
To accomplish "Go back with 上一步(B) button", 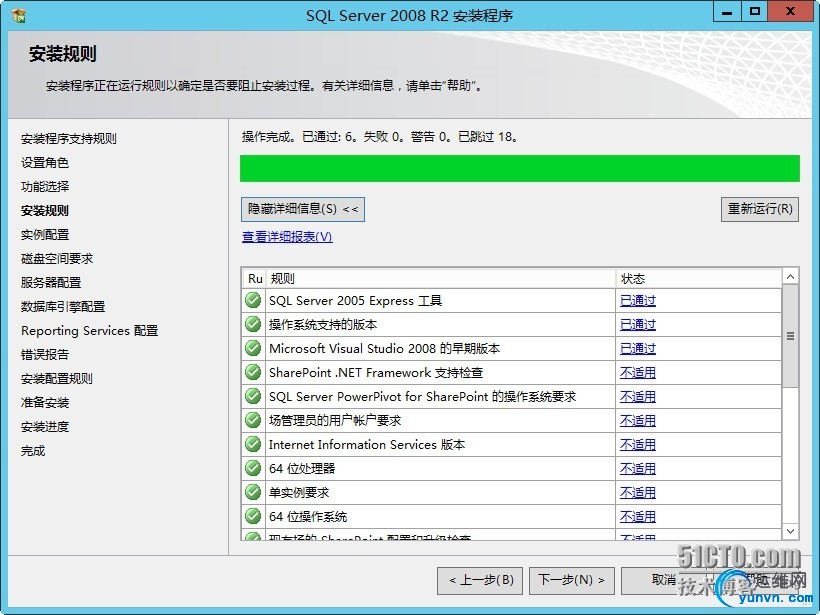I will (480, 580).
